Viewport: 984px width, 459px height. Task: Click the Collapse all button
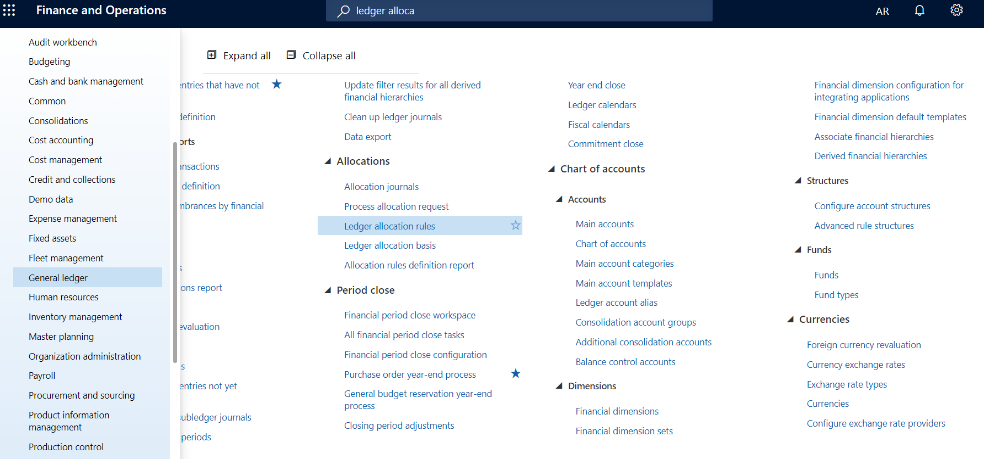click(320, 55)
